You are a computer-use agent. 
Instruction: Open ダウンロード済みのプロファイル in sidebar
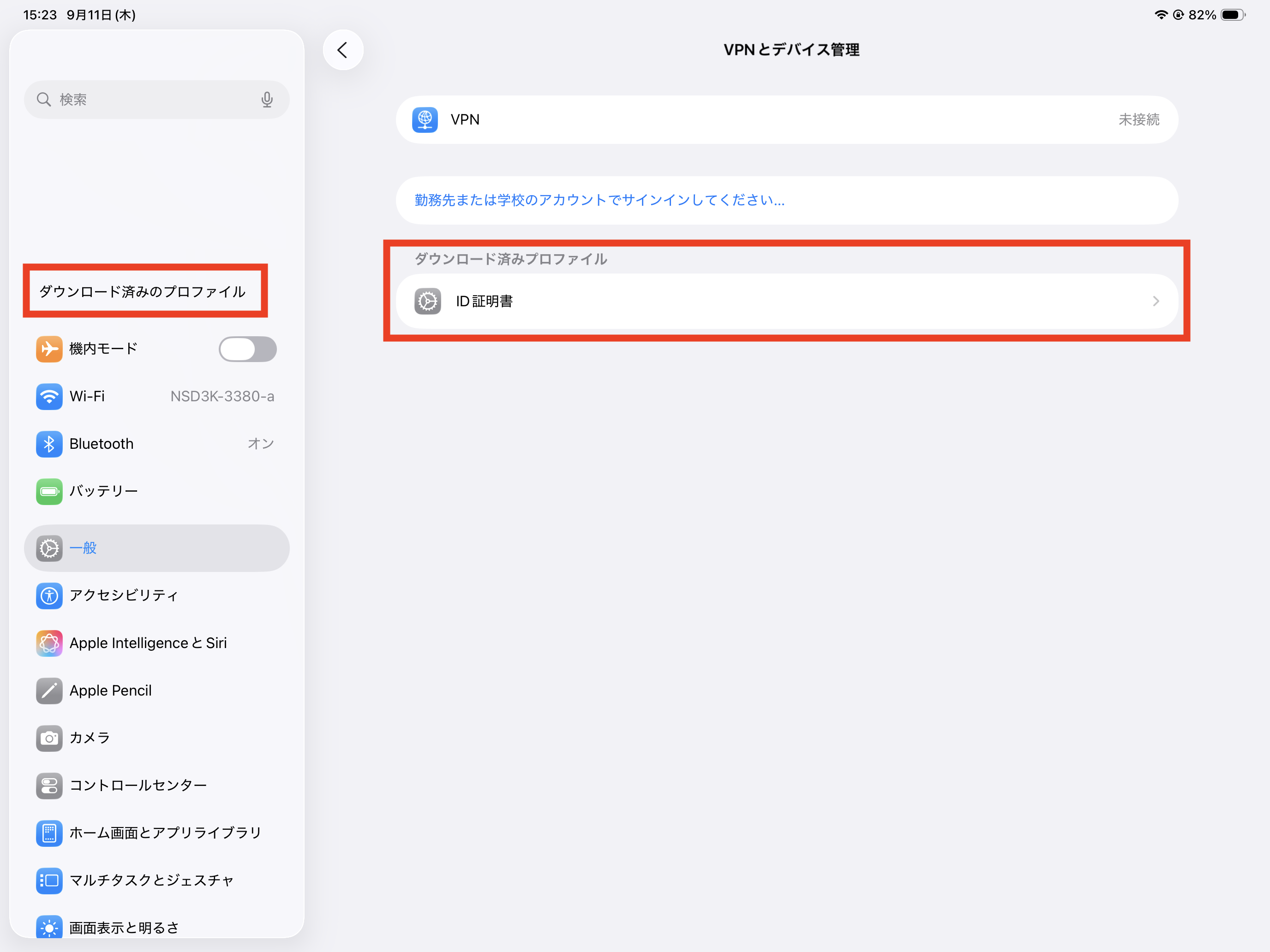(x=143, y=292)
